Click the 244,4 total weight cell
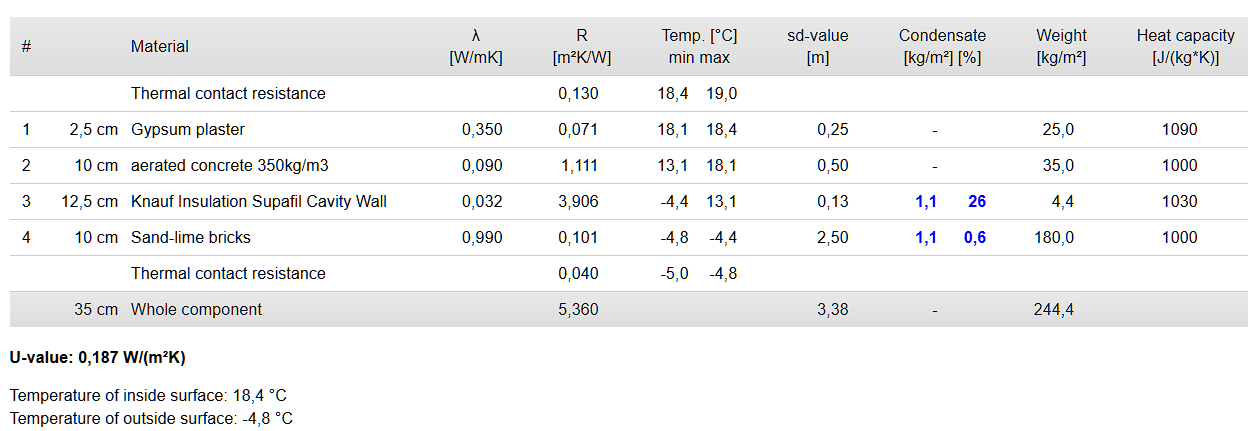1256x431 pixels. pos(1054,309)
